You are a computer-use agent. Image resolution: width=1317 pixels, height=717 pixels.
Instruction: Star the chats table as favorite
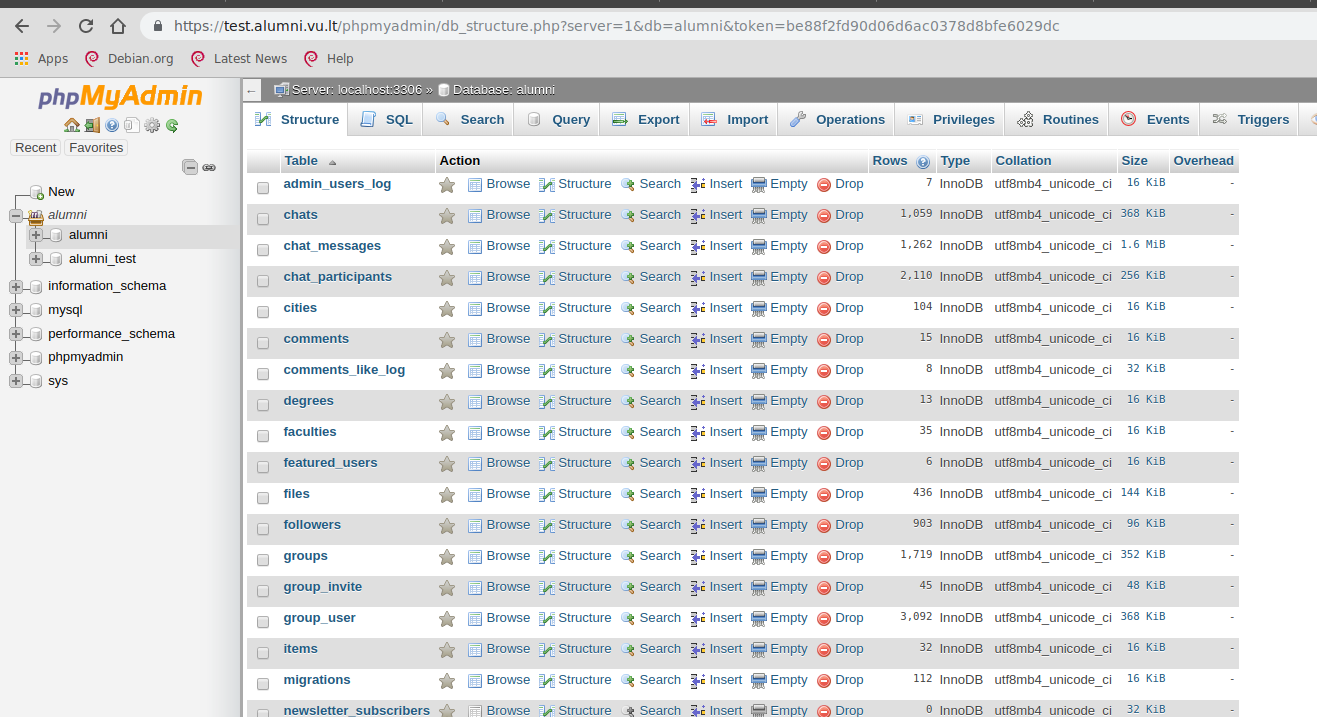click(x=447, y=216)
